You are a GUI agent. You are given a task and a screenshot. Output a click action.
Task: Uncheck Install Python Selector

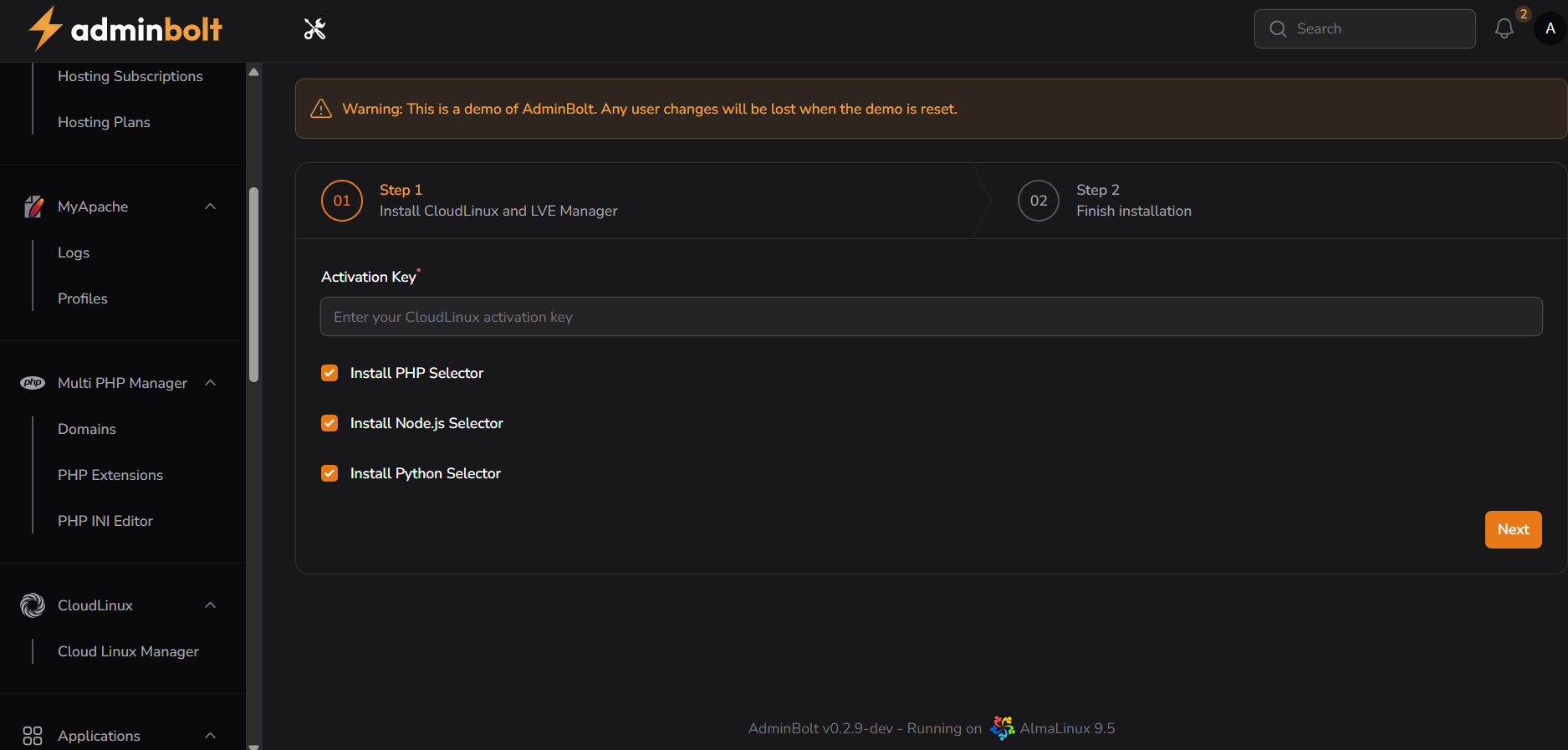[x=329, y=473]
